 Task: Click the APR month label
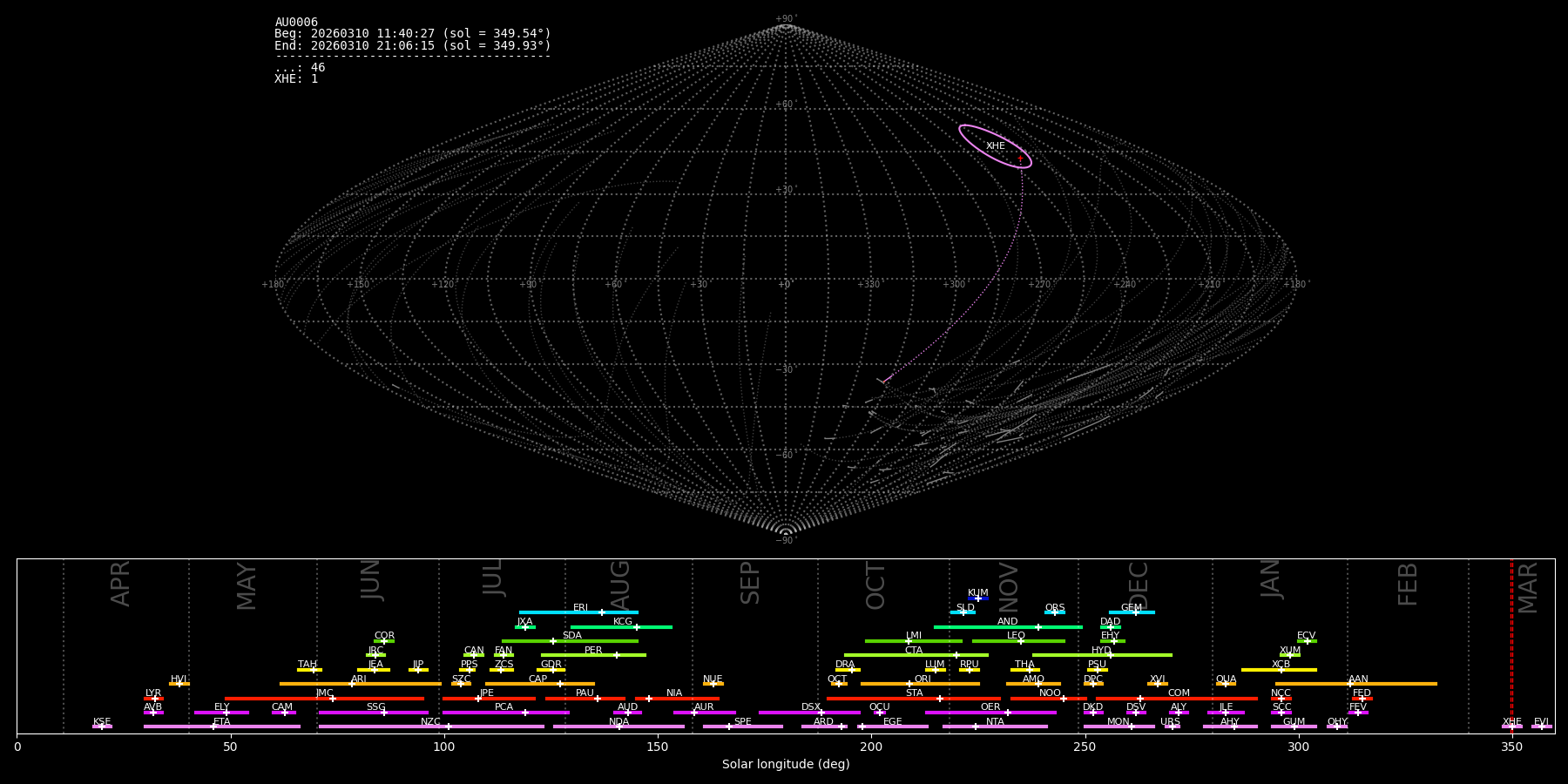pos(120,584)
